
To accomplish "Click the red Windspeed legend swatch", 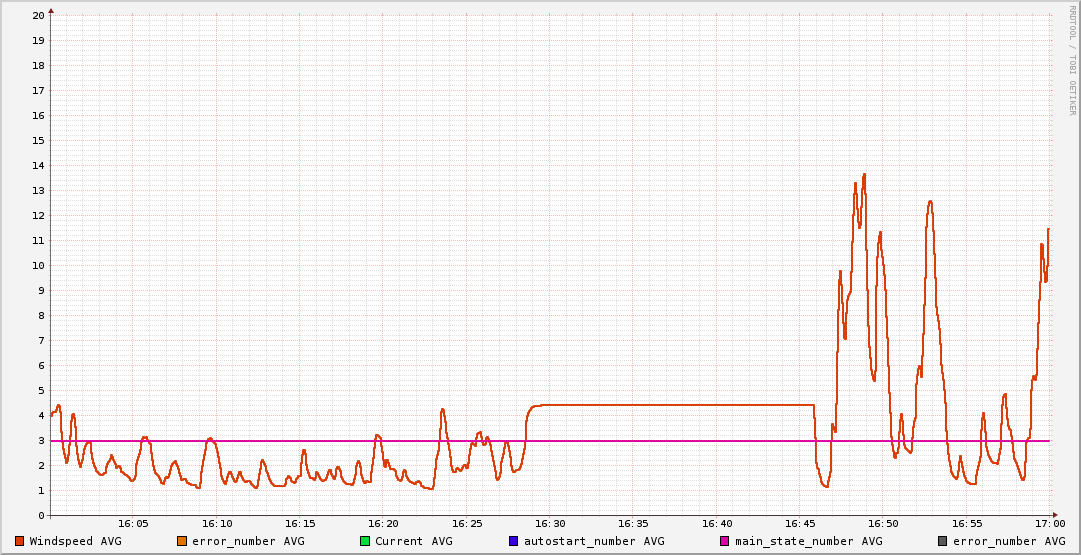I will (20, 541).
